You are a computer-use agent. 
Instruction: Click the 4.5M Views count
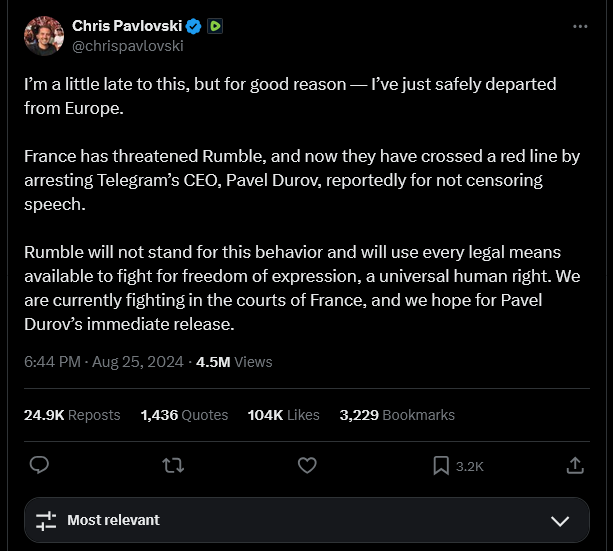click(x=234, y=362)
